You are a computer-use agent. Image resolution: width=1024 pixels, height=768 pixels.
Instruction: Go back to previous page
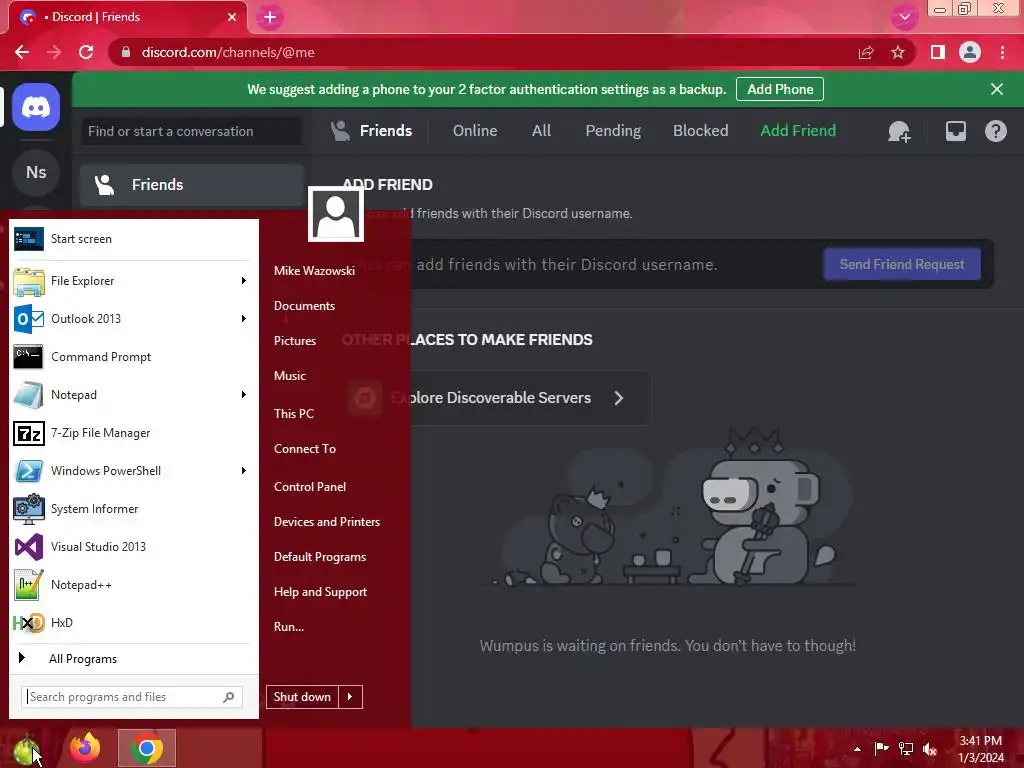[x=22, y=52]
